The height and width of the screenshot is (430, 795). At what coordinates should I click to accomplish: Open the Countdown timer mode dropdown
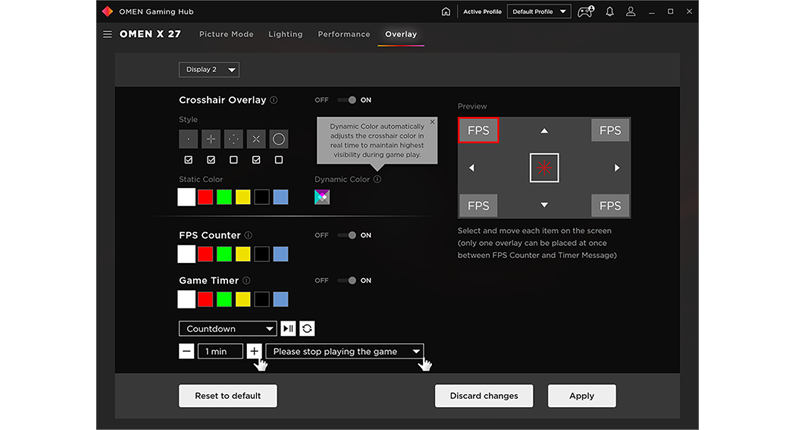click(x=228, y=329)
